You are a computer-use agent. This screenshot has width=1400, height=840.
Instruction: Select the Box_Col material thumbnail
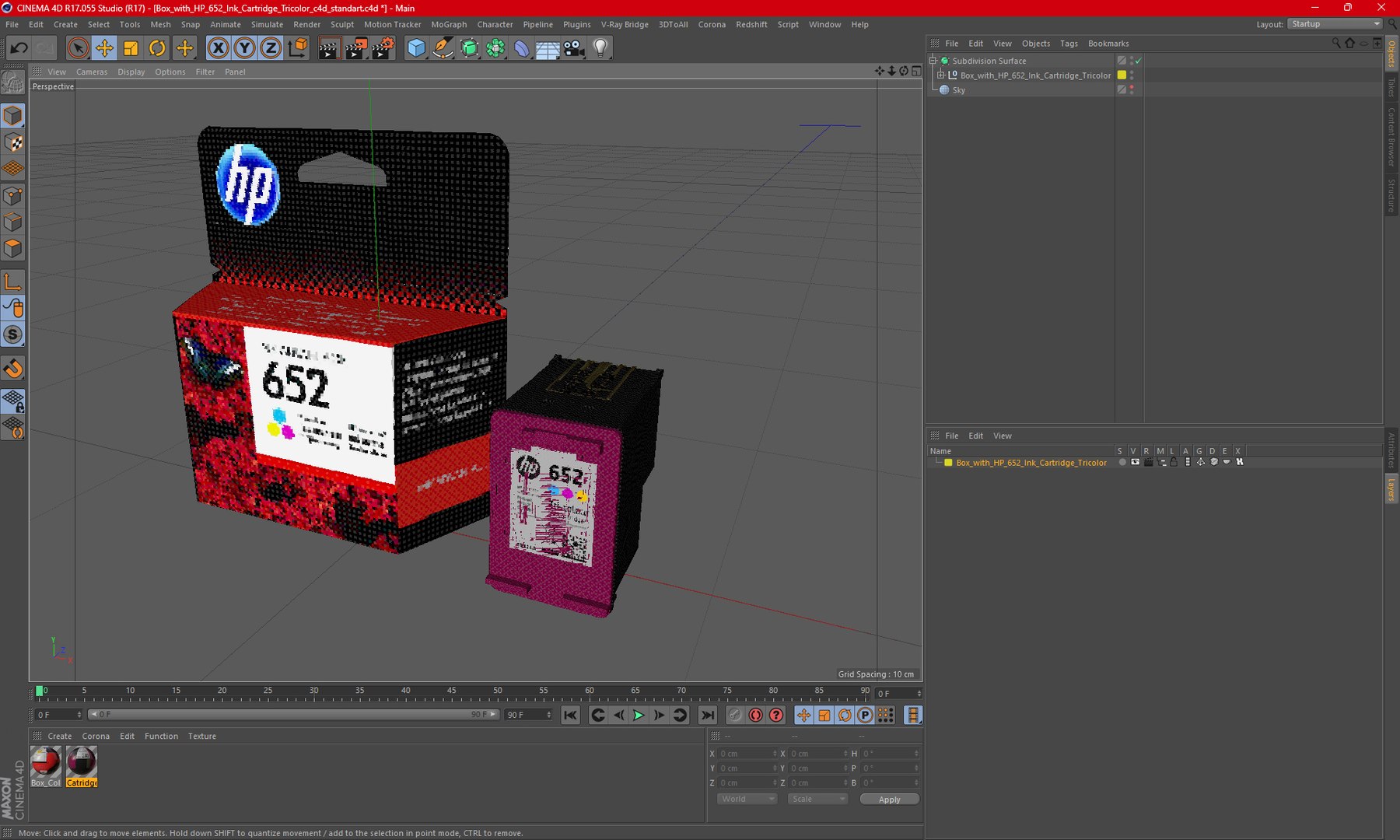tap(46, 766)
